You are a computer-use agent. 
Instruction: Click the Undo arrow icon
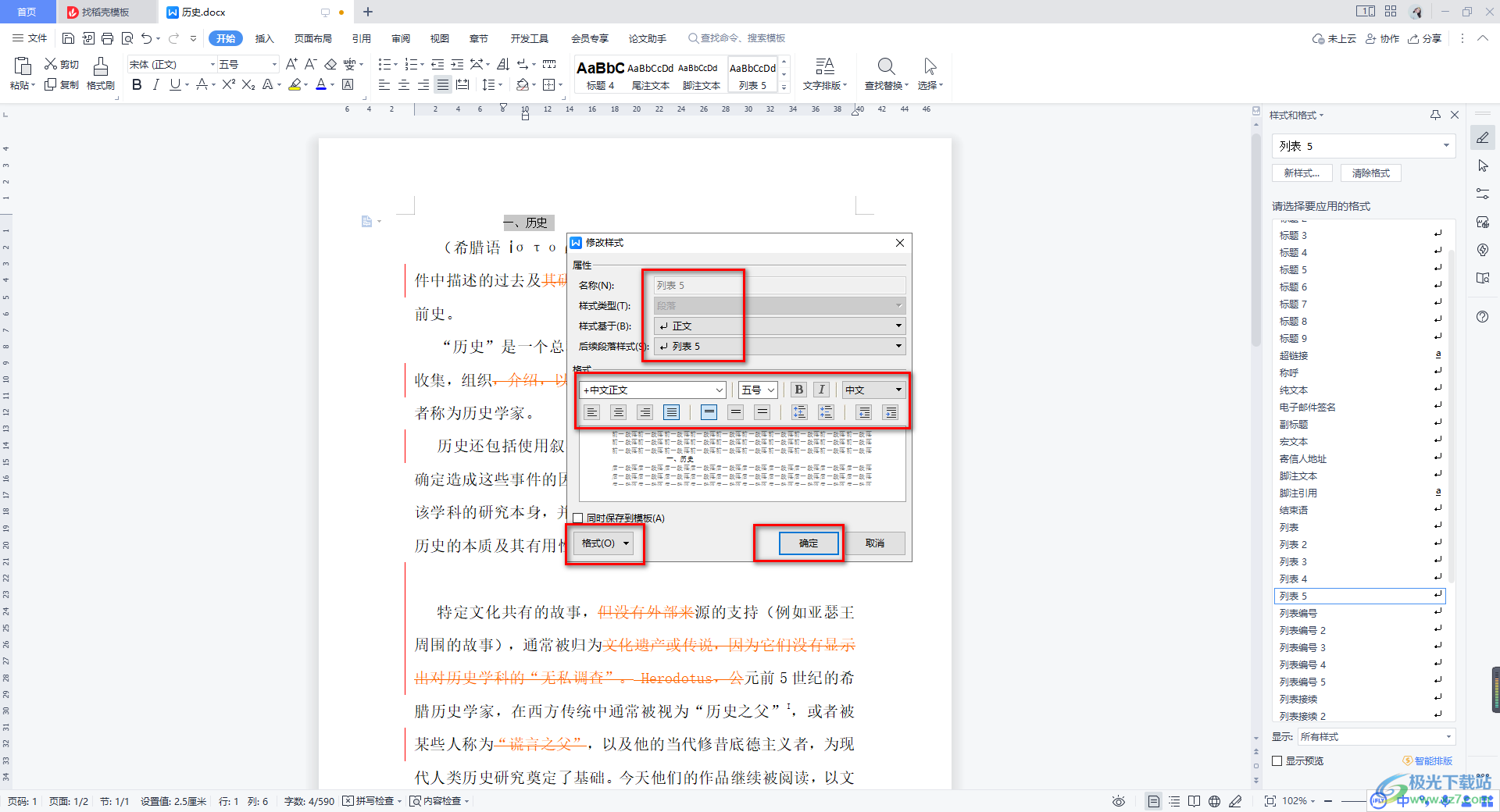(146, 38)
